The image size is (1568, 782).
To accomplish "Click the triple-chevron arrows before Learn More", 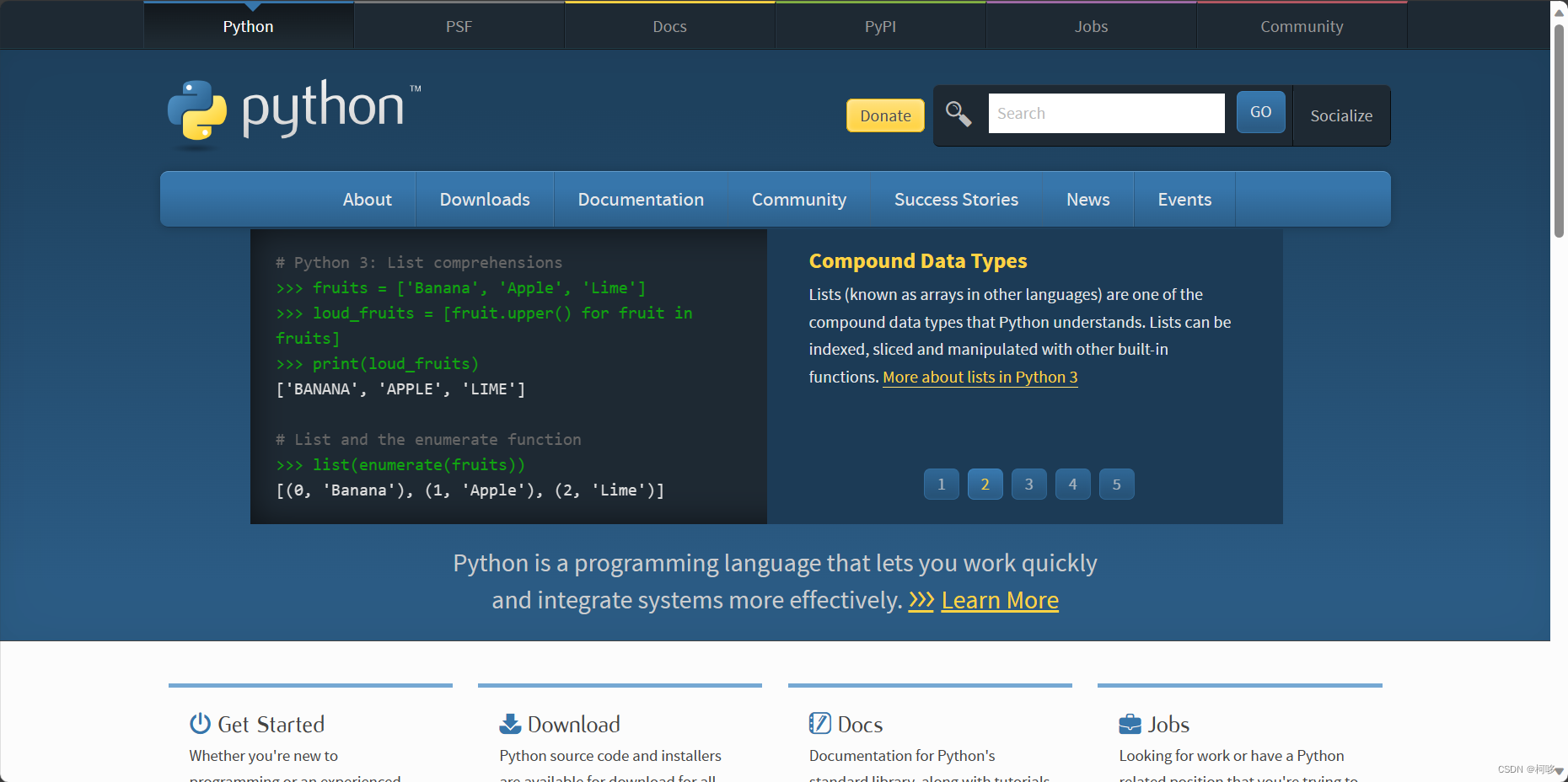I will [x=921, y=600].
